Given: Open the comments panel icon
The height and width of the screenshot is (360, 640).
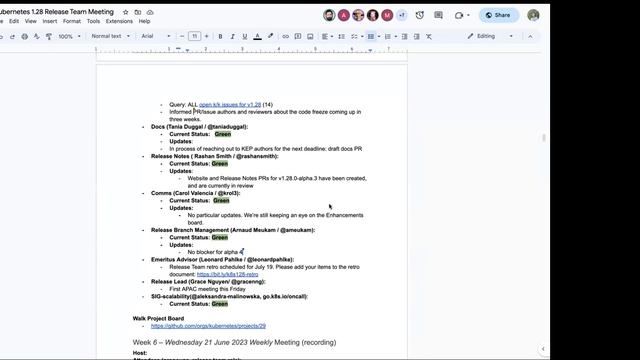Looking at the screenshot, I should tap(438, 15).
